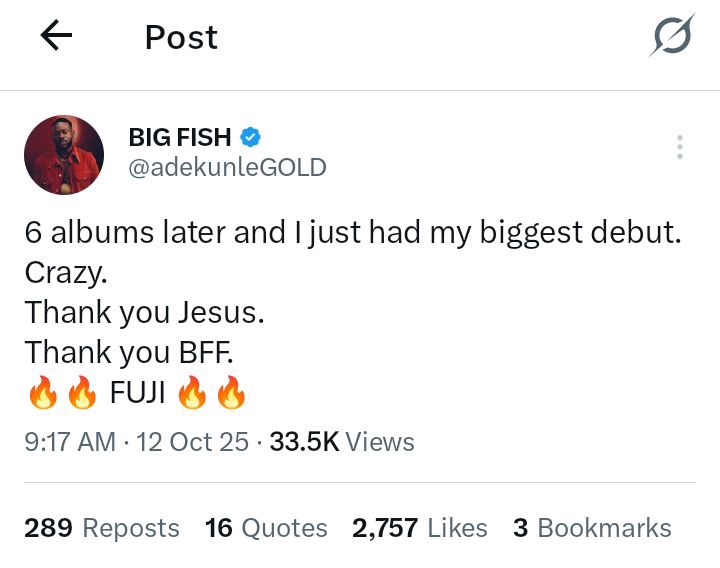View the 2,757 Likes list
This screenshot has width=720, height=568.
(420, 528)
